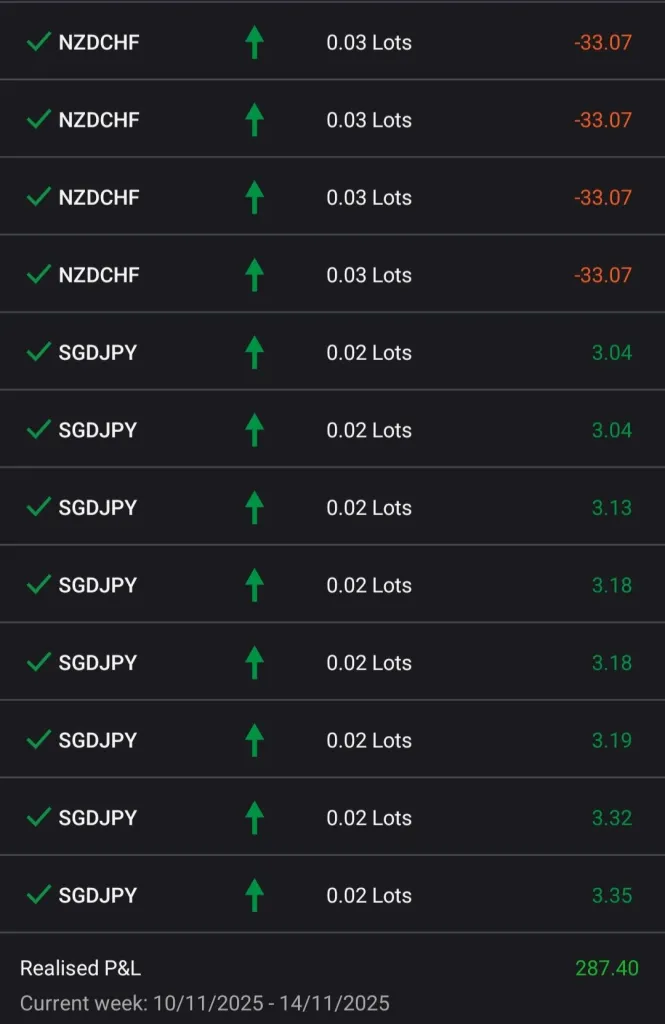The image size is (665, 1024).
Task: Tap the green arrow of the first SGDJPY trade
Action: pyautogui.click(x=254, y=352)
